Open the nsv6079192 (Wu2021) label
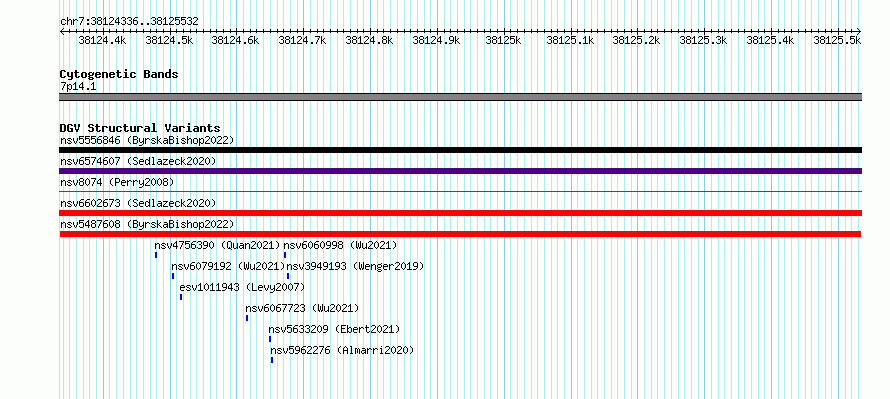Viewport: 890px width, 399px height. click(228, 266)
